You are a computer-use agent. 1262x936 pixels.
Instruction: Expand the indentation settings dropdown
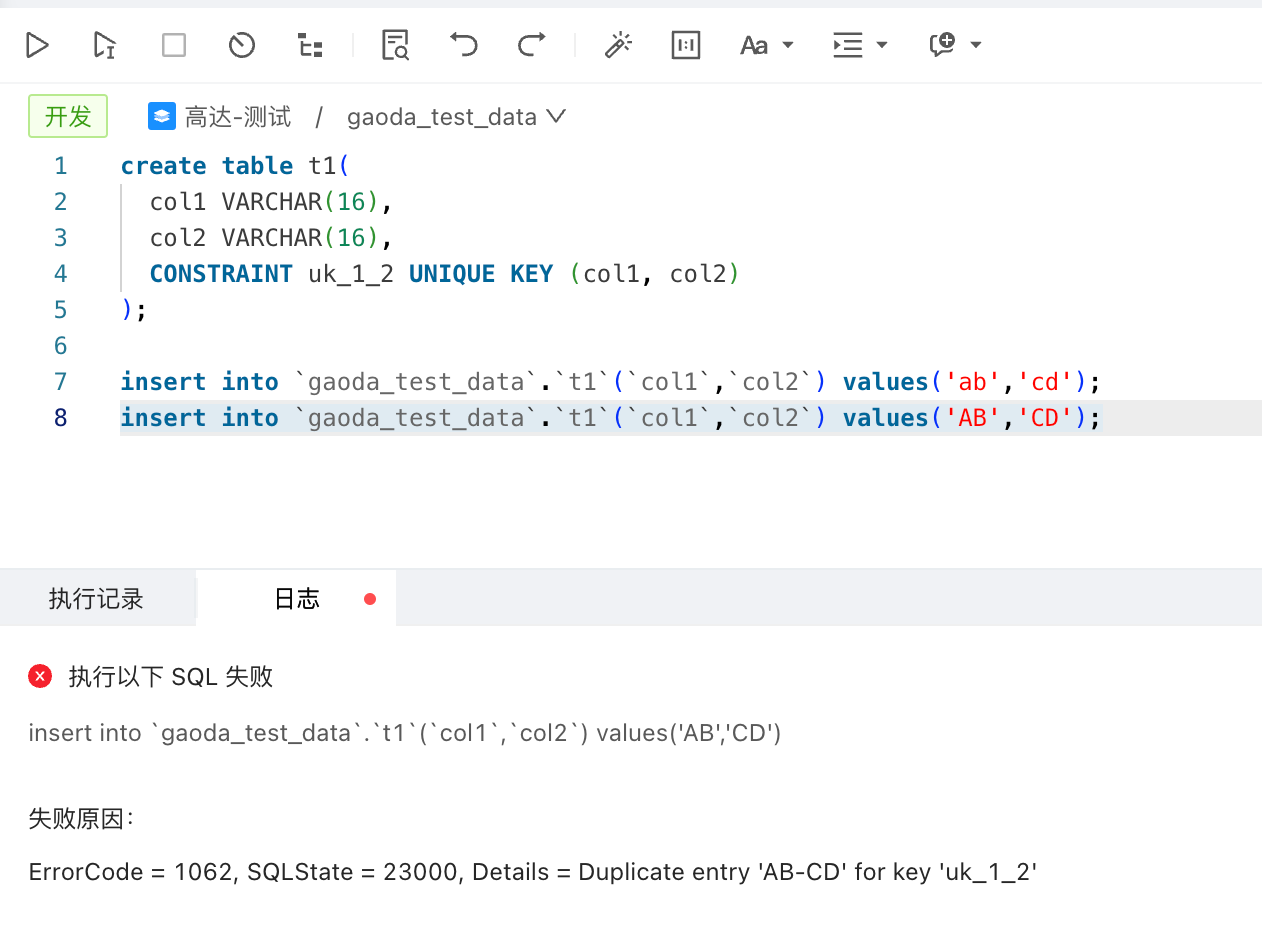click(x=859, y=45)
